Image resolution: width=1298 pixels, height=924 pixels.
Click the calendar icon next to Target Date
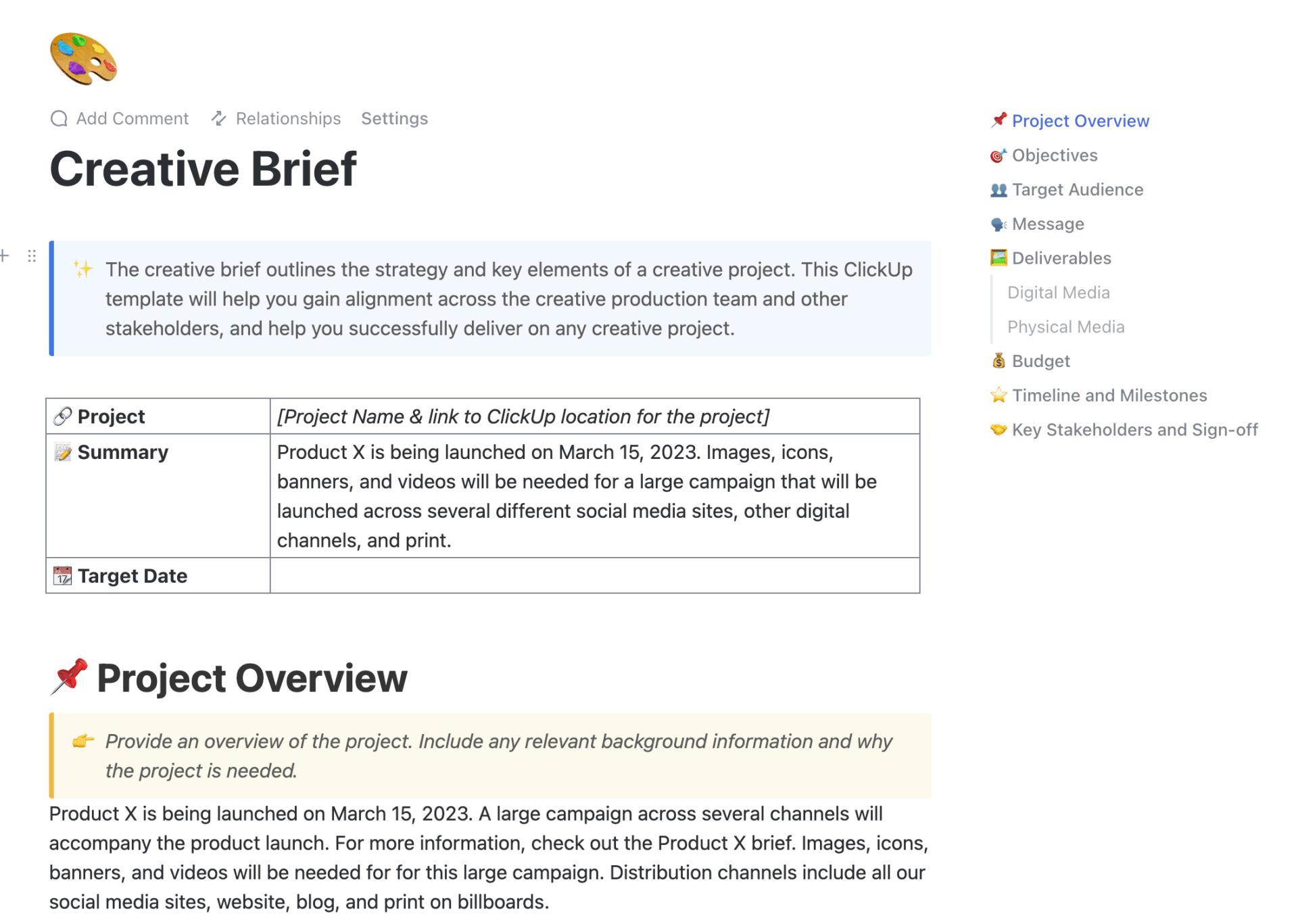tap(62, 575)
